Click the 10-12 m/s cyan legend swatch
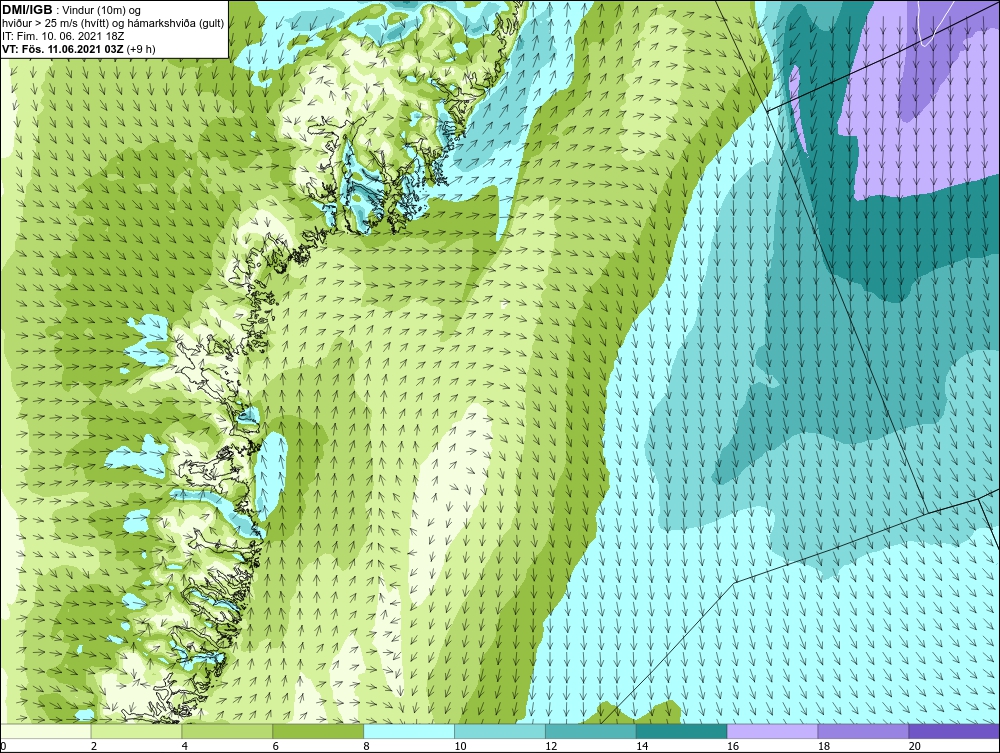1000x753 pixels. coord(500,731)
